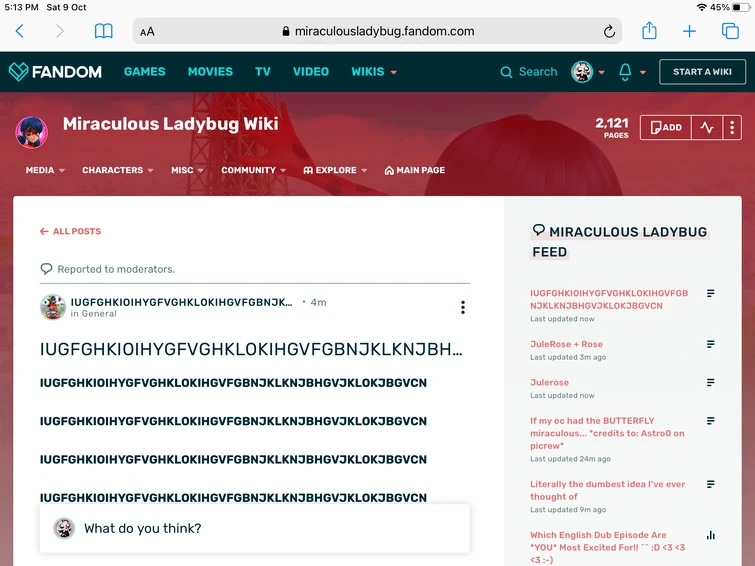755x566 pixels.
Task: Open feed post about BUTTERFLY miraculous oc
Action: 607,433
